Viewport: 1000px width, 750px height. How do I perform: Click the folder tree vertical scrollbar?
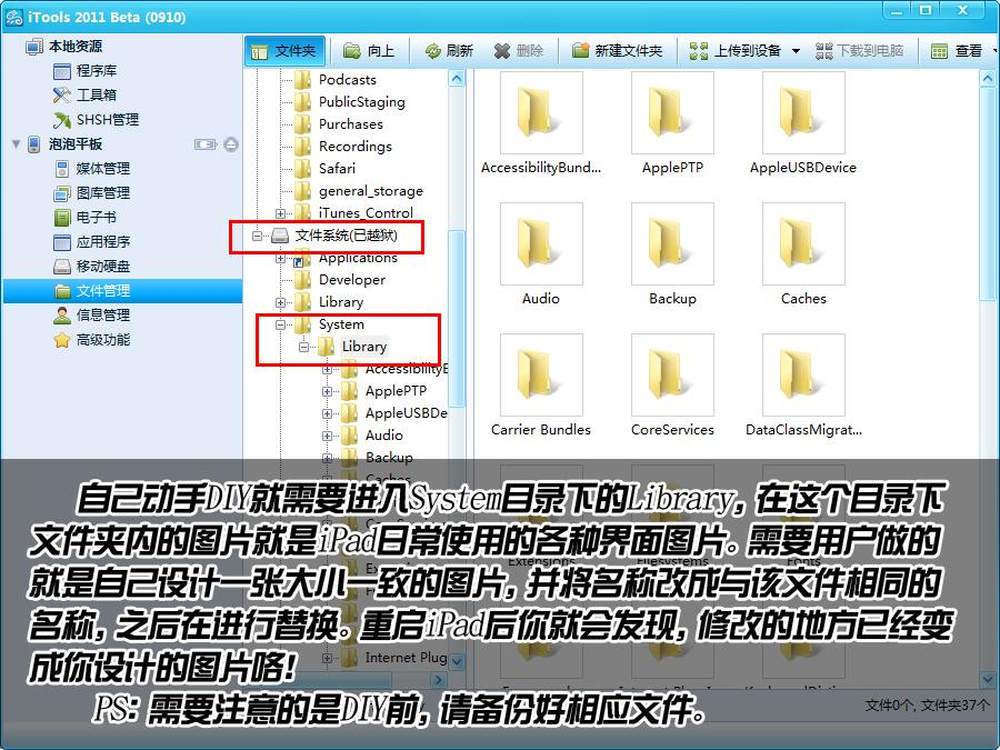click(457, 300)
